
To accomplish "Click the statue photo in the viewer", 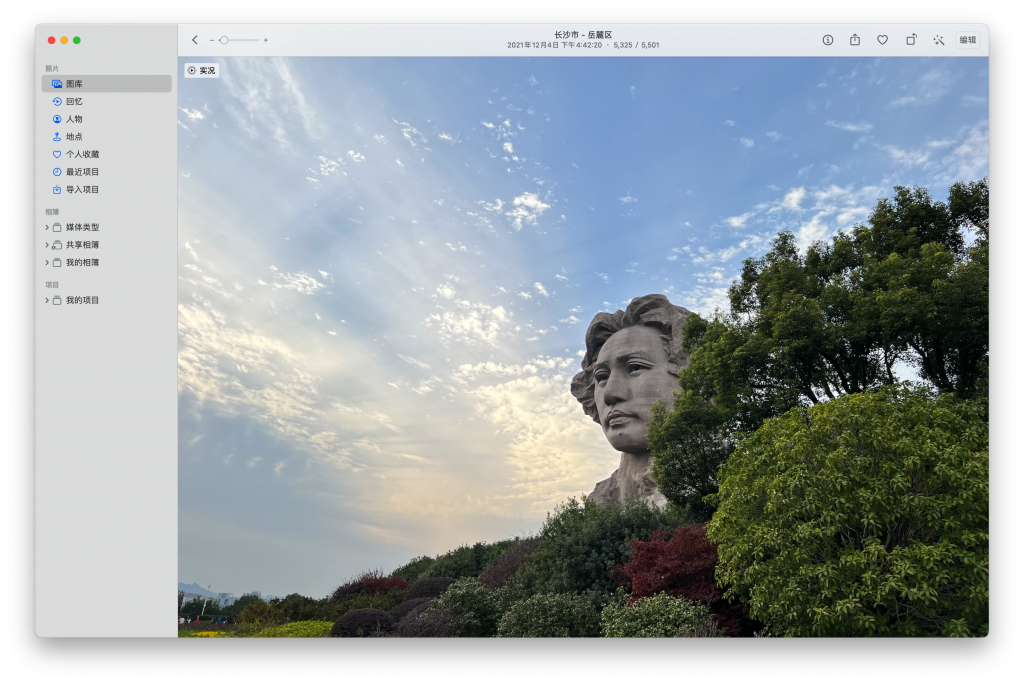I will (583, 346).
